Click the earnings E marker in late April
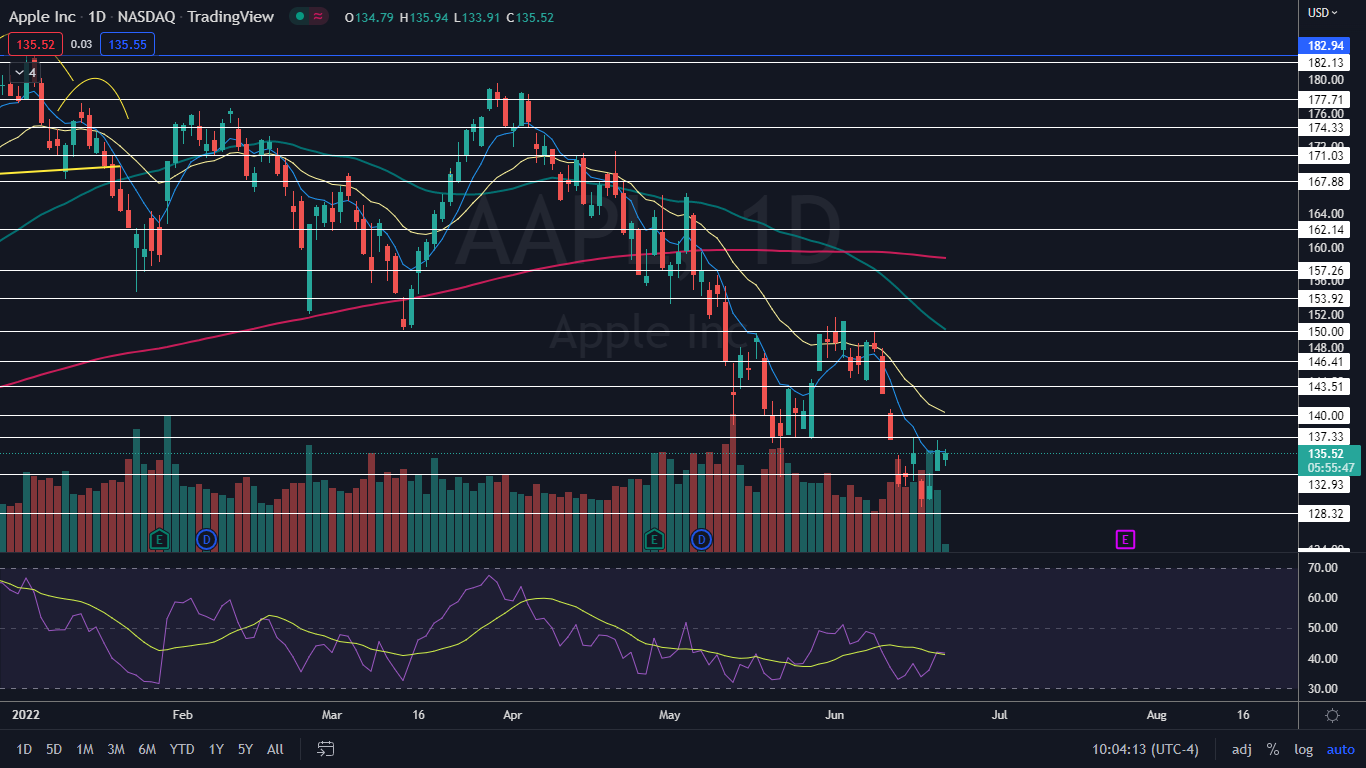 click(x=654, y=538)
